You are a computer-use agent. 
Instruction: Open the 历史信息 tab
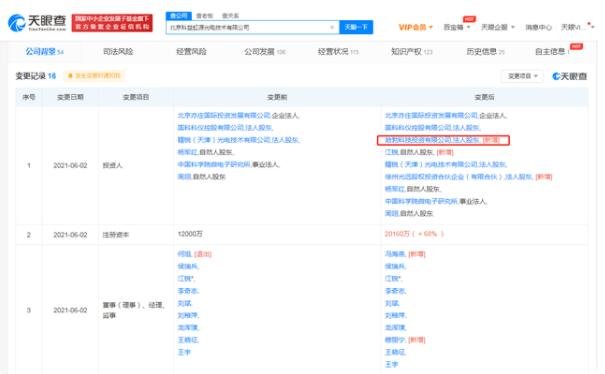[485, 51]
